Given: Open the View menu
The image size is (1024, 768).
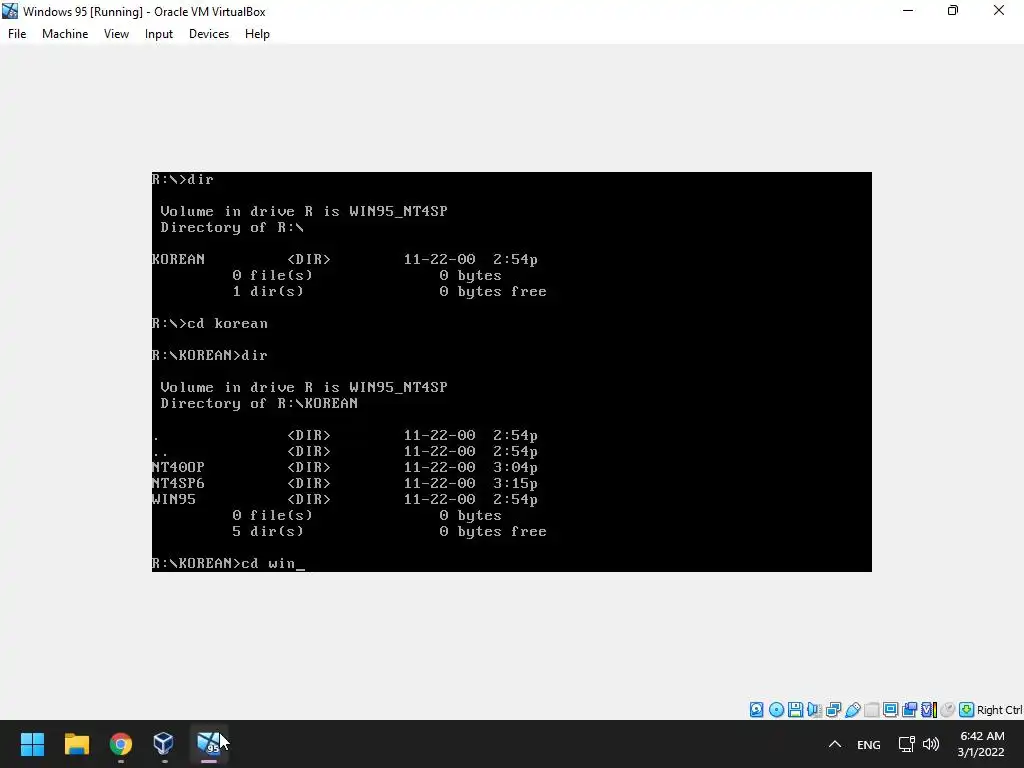Looking at the screenshot, I should 116,34.
